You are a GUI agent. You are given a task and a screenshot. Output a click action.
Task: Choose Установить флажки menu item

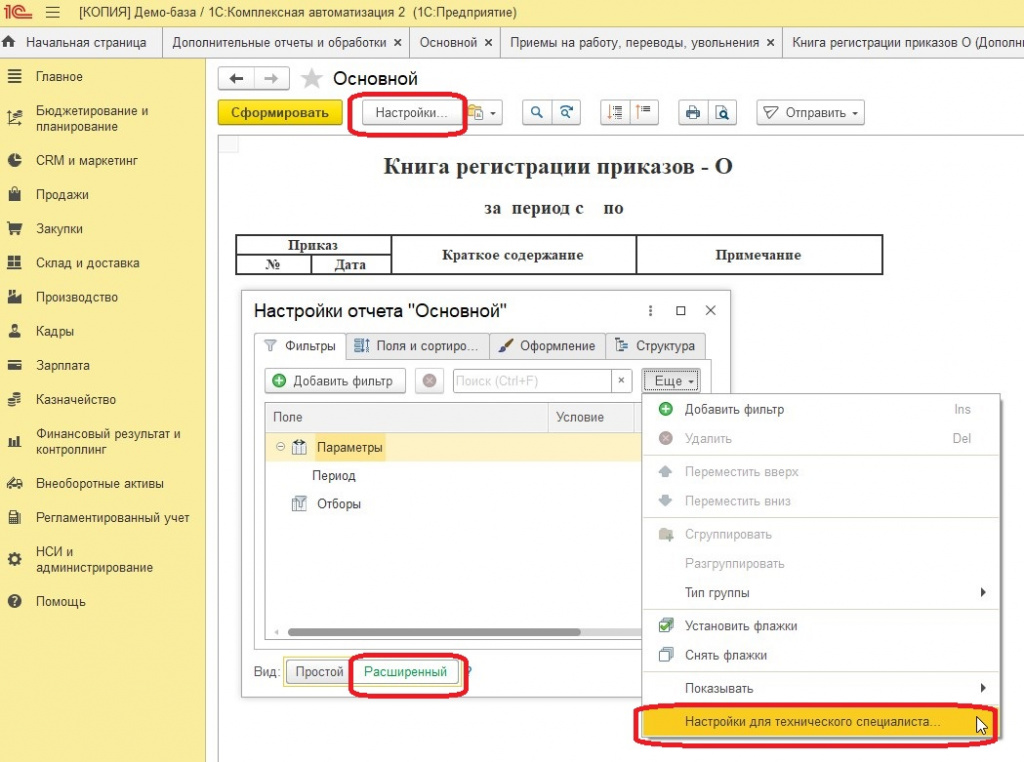point(821,626)
